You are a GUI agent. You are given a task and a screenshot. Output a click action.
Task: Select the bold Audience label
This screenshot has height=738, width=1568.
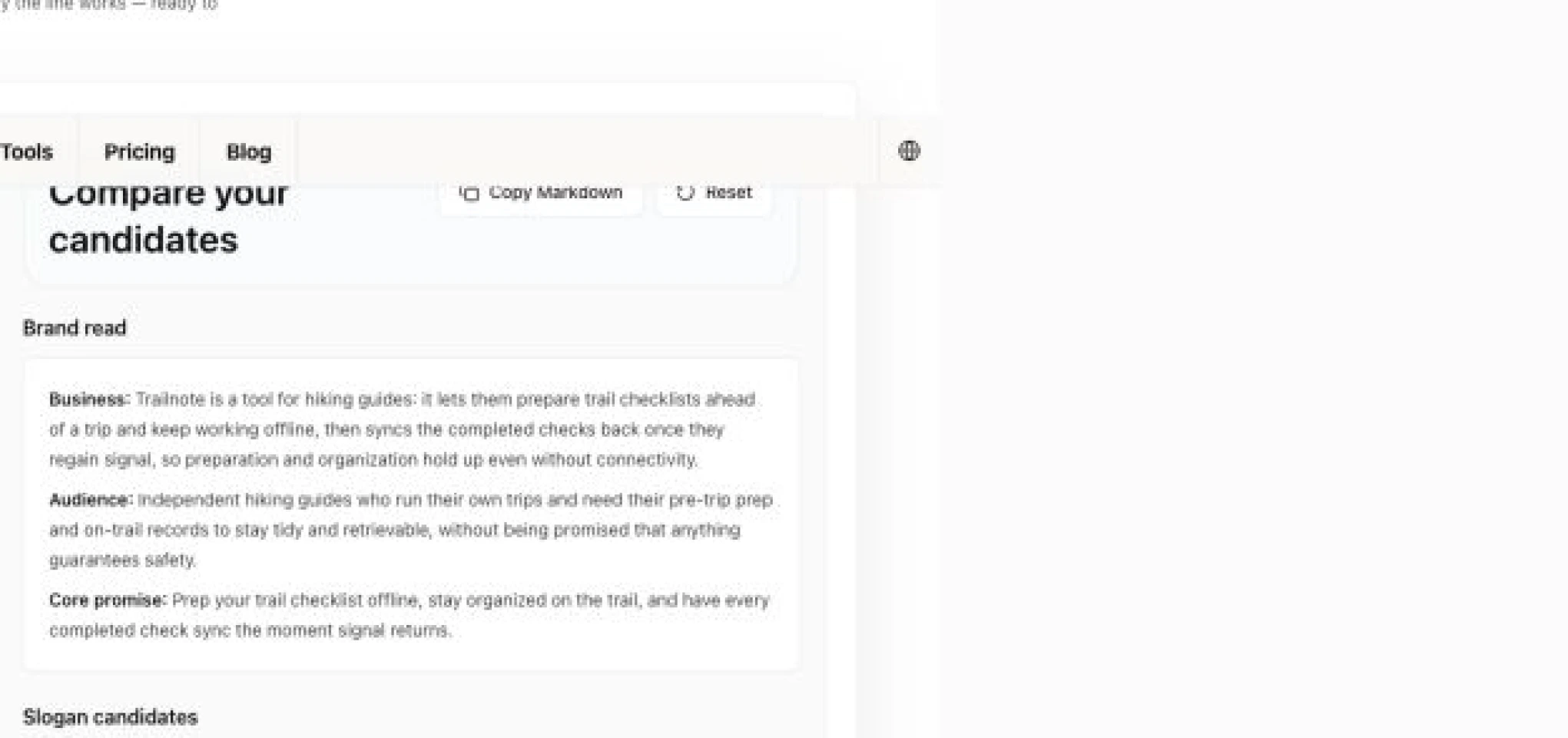[x=91, y=500]
